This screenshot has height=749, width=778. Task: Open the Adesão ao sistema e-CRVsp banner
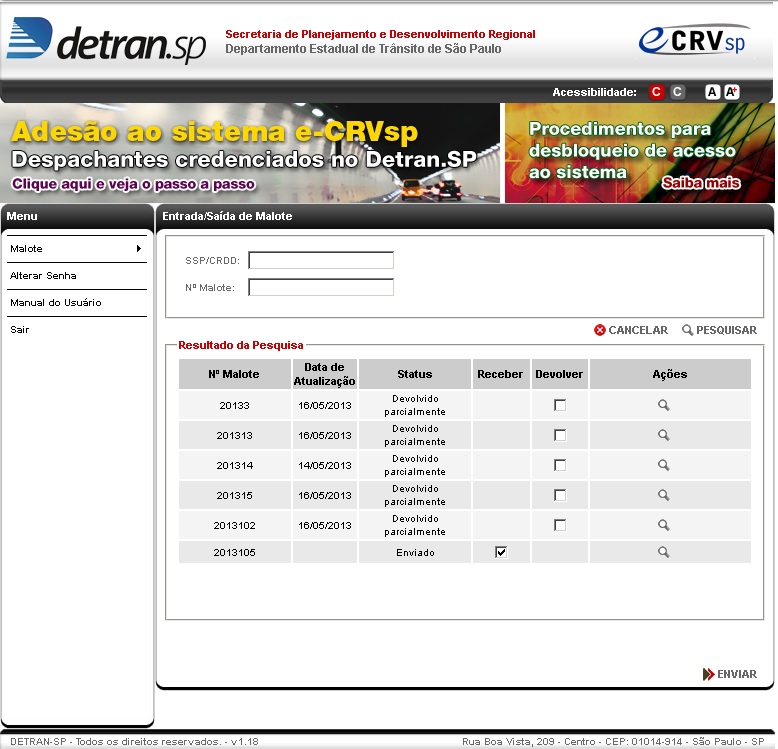[x=250, y=153]
